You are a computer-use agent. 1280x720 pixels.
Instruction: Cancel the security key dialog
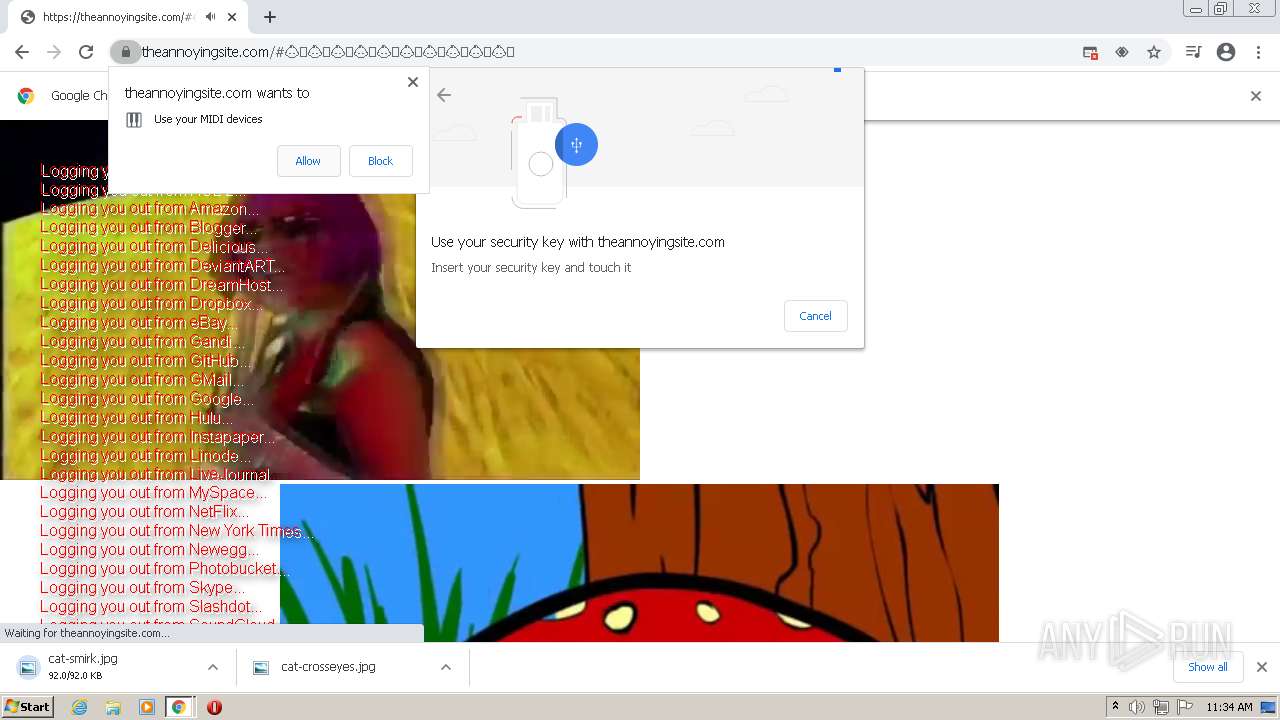pos(815,316)
